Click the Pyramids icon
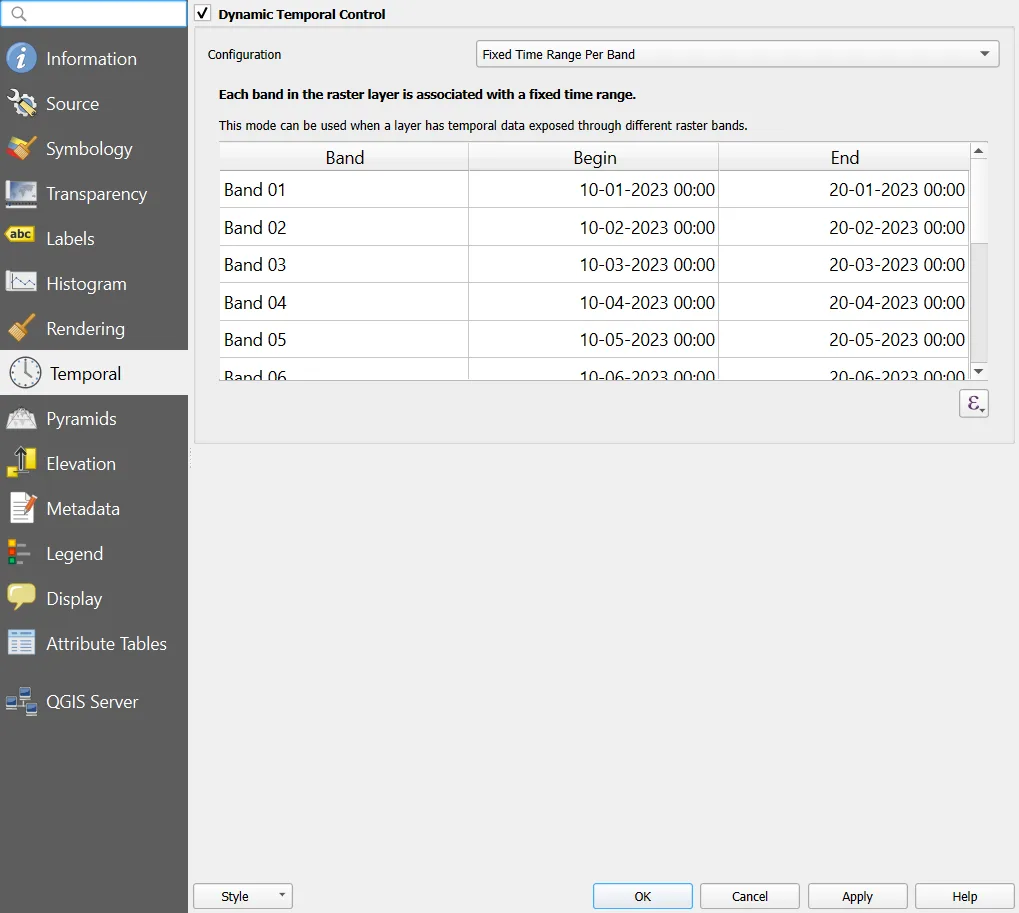The image size is (1019, 913). click(x=21, y=418)
